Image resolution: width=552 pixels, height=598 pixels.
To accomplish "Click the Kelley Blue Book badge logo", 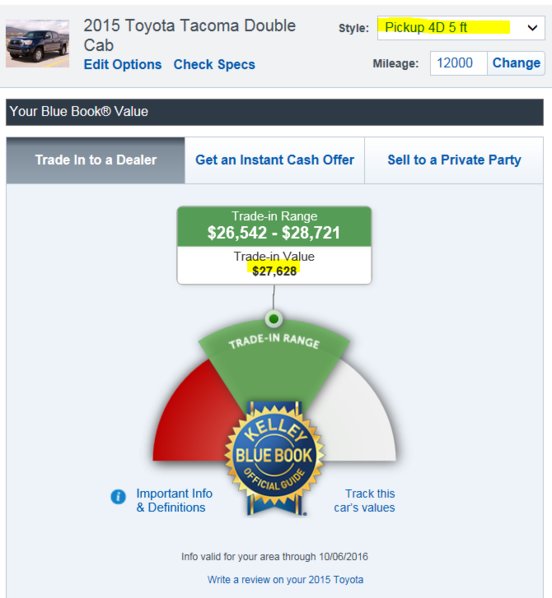I will 274,458.
